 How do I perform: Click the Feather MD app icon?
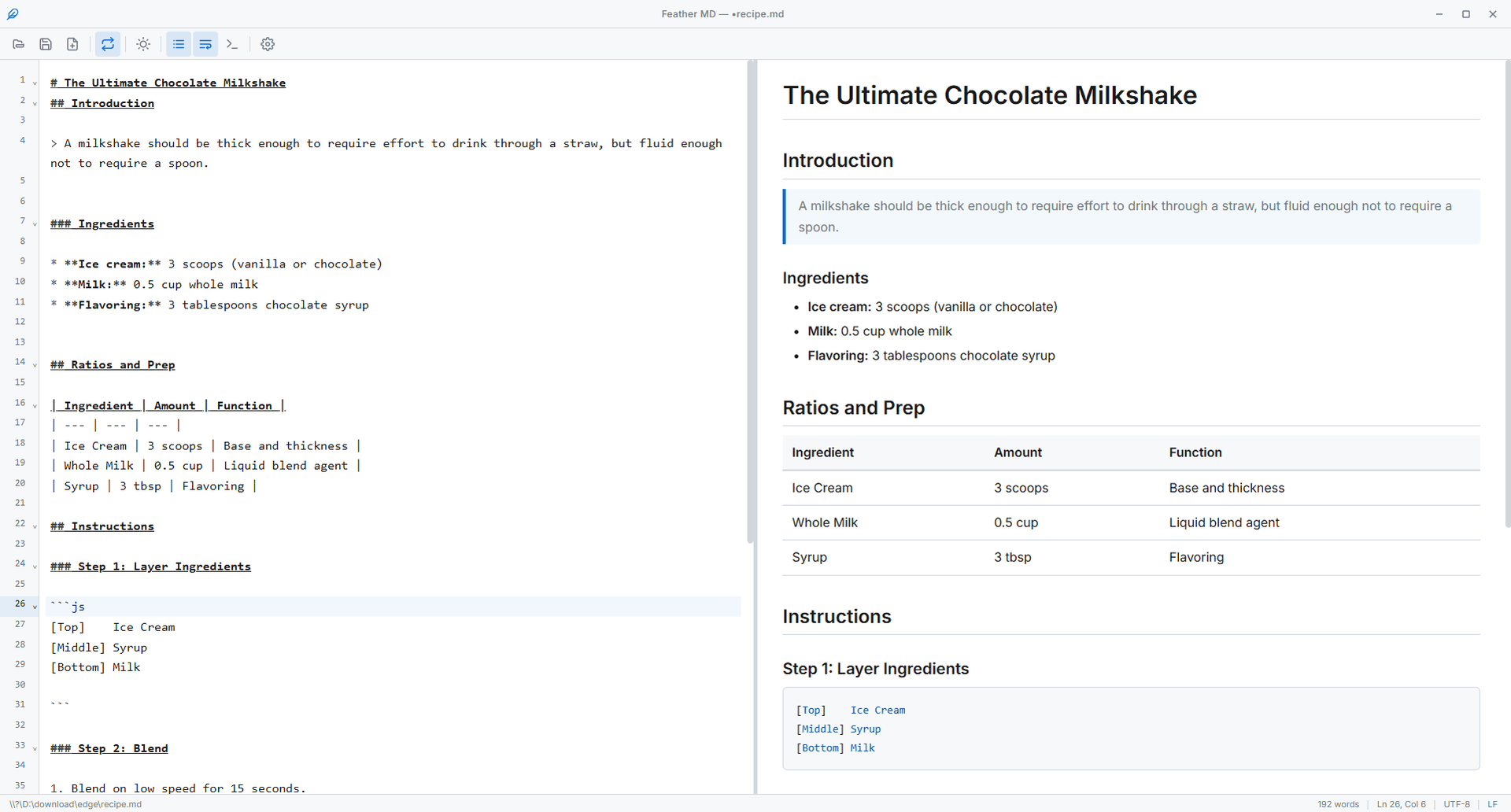pyautogui.click(x=13, y=14)
